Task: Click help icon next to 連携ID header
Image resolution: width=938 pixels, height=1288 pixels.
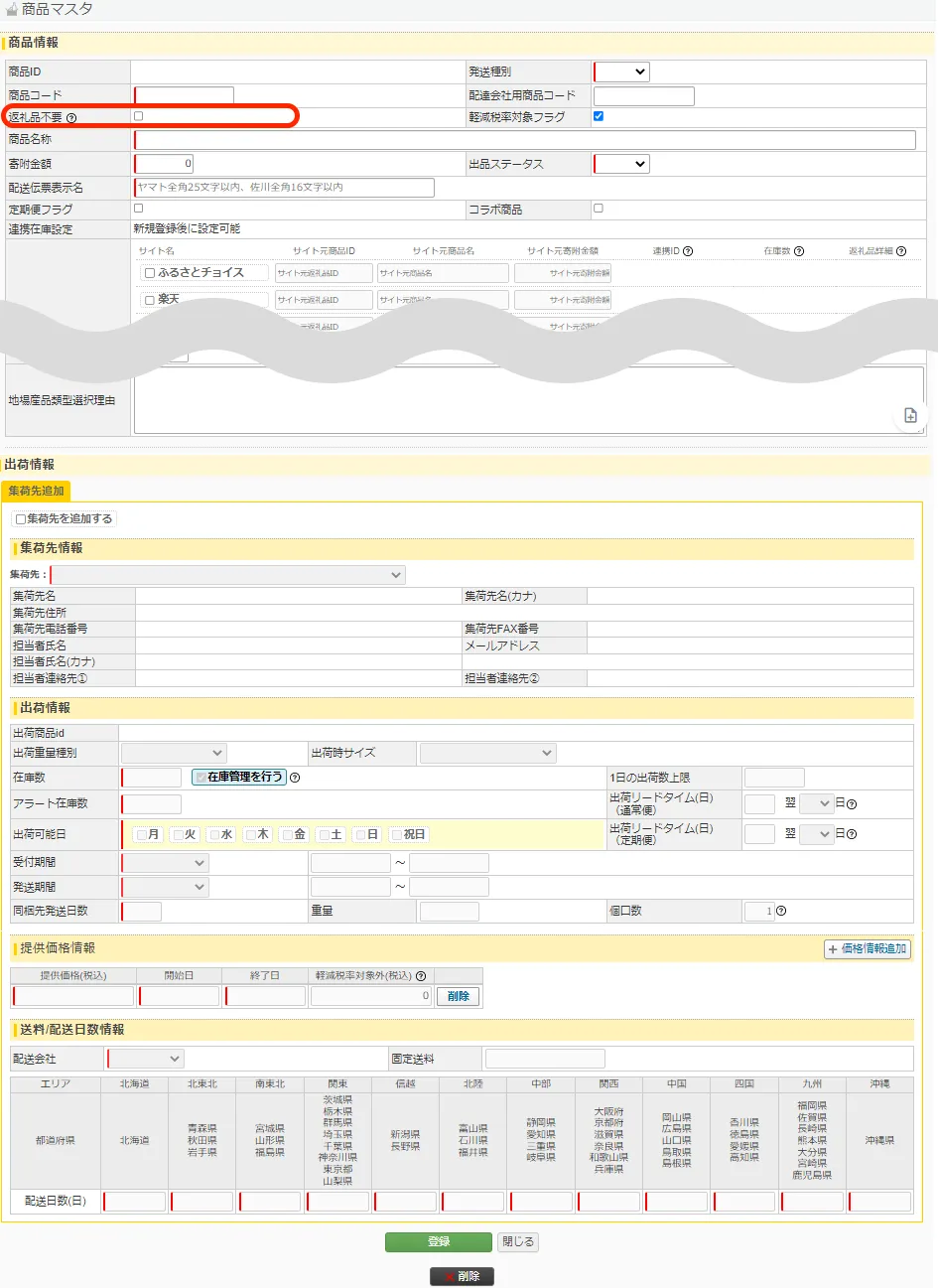Action: tap(688, 251)
